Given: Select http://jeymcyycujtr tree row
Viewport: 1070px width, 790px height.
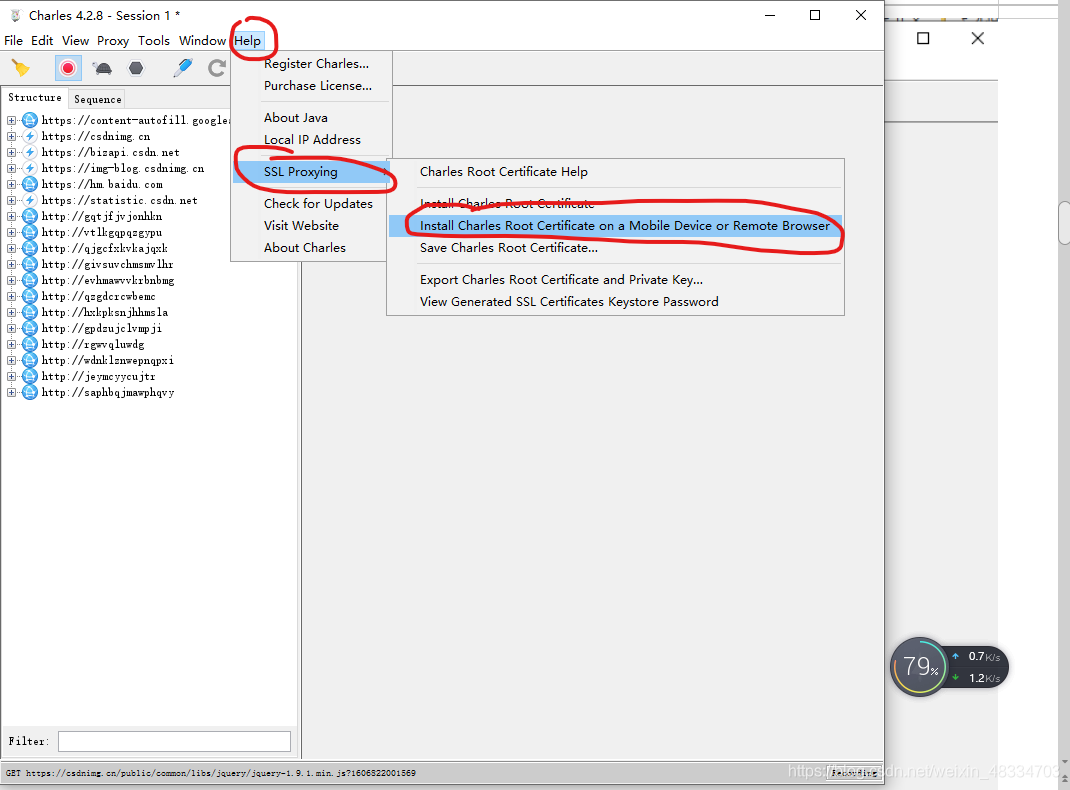Looking at the screenshot, I should click(x=98, y=377).
